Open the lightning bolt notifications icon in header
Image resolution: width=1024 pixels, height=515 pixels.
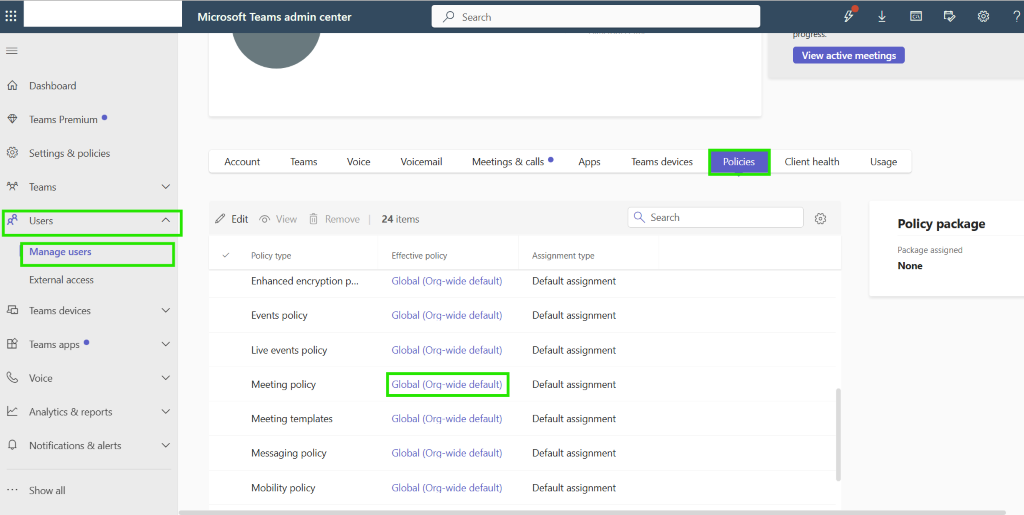(x=848, y=16)
